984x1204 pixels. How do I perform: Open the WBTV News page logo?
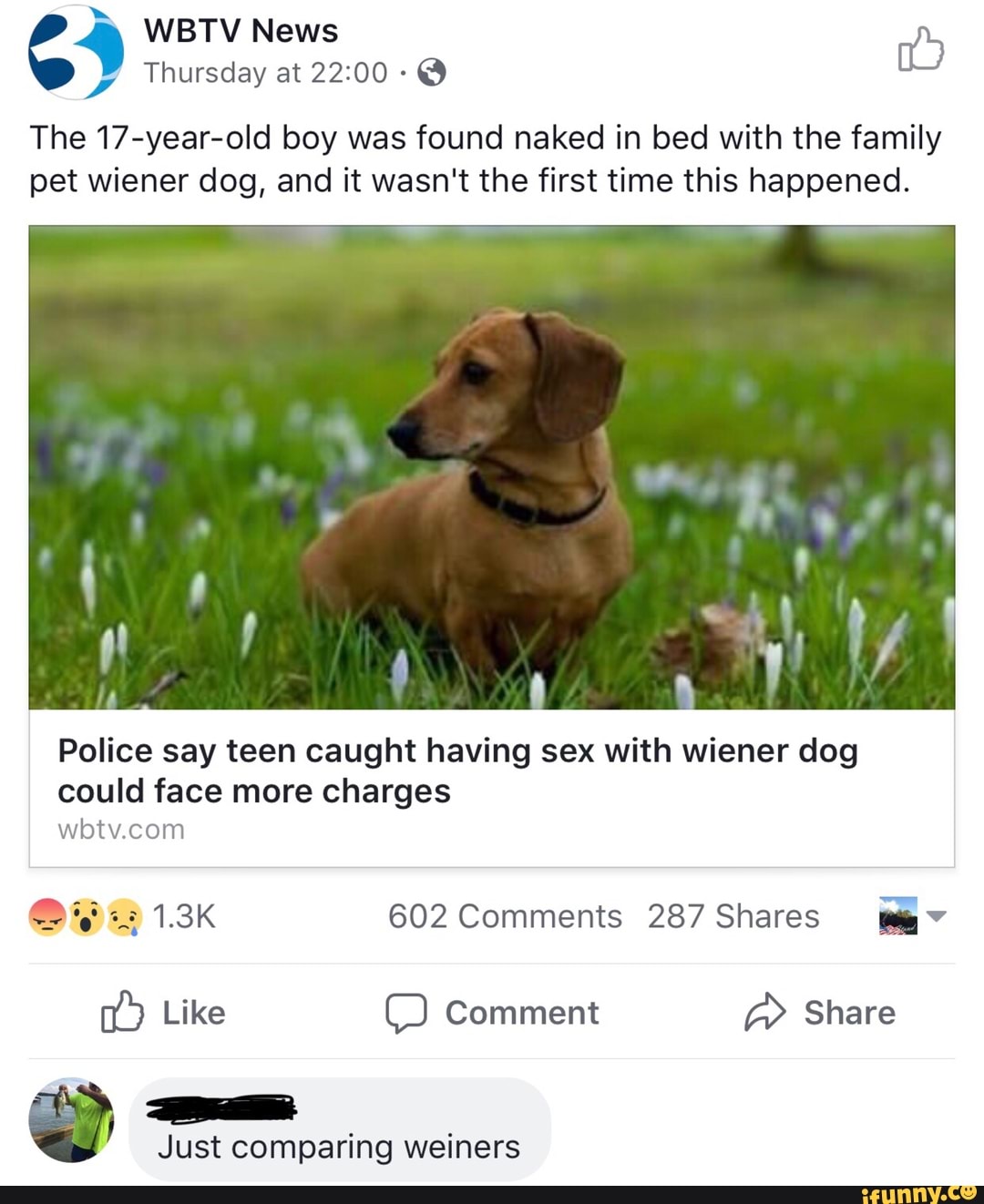coord(76,52)
